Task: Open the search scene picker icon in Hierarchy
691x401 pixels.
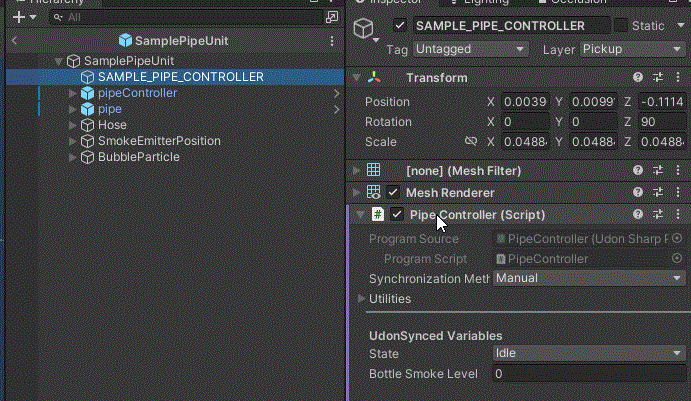Action: (331, 17)
